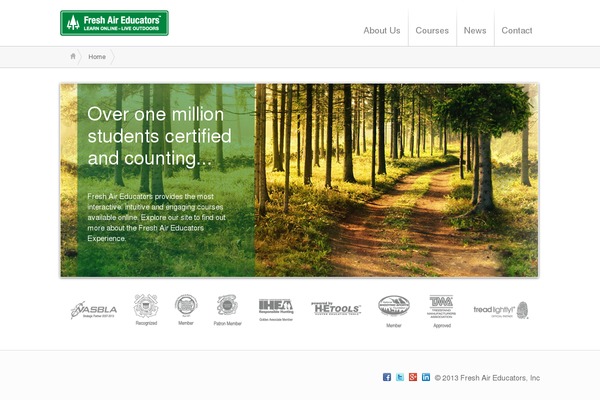Screen dimensions: 600x400
Task: Click the Tread Lightly logo
Action: point(501,310)
